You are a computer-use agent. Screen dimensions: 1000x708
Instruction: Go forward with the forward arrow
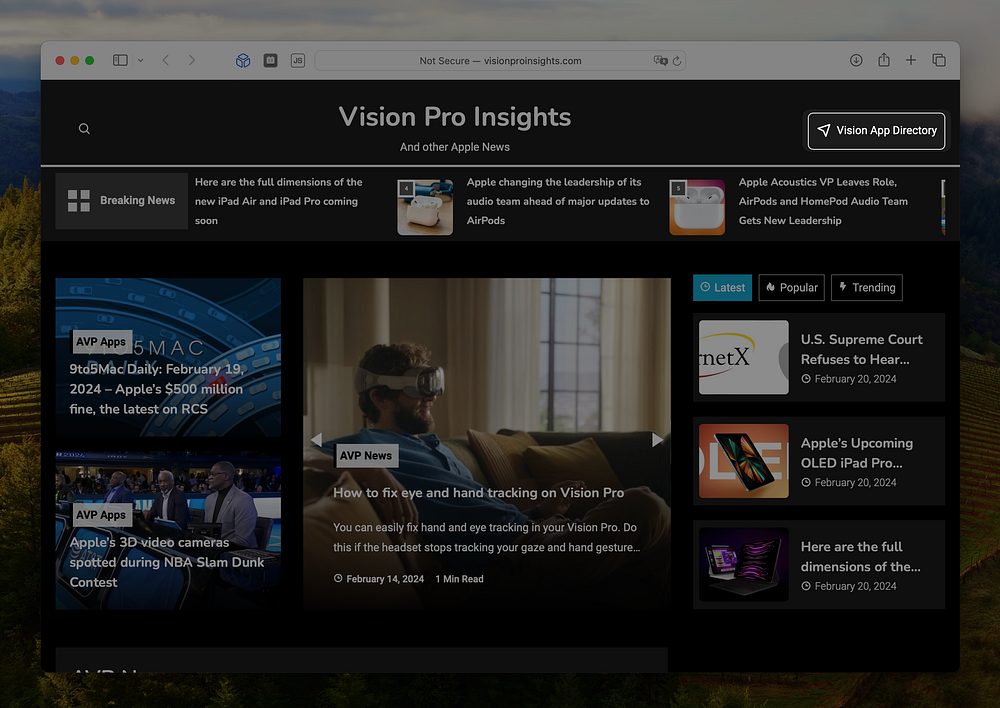point(192,61)
